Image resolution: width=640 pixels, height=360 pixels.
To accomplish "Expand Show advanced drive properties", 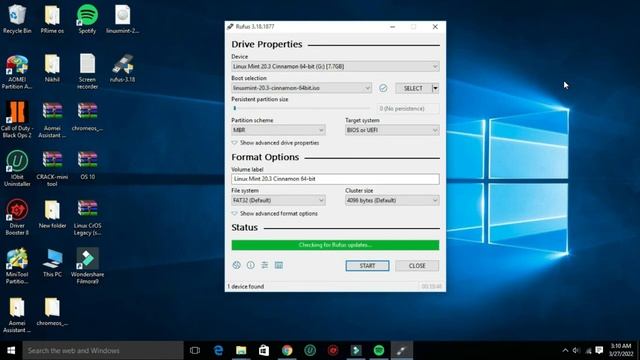I will click(x=276, y=143).
